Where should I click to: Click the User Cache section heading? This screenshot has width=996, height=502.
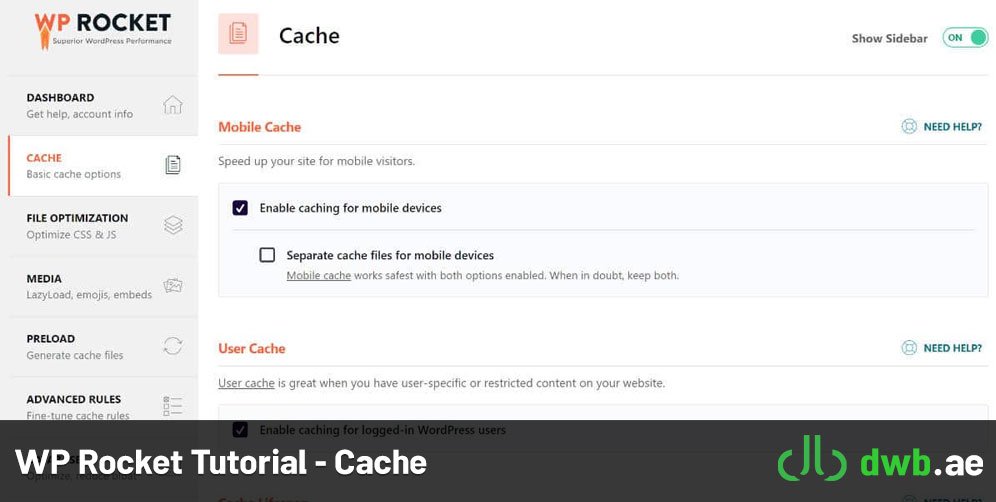[252, 348]
